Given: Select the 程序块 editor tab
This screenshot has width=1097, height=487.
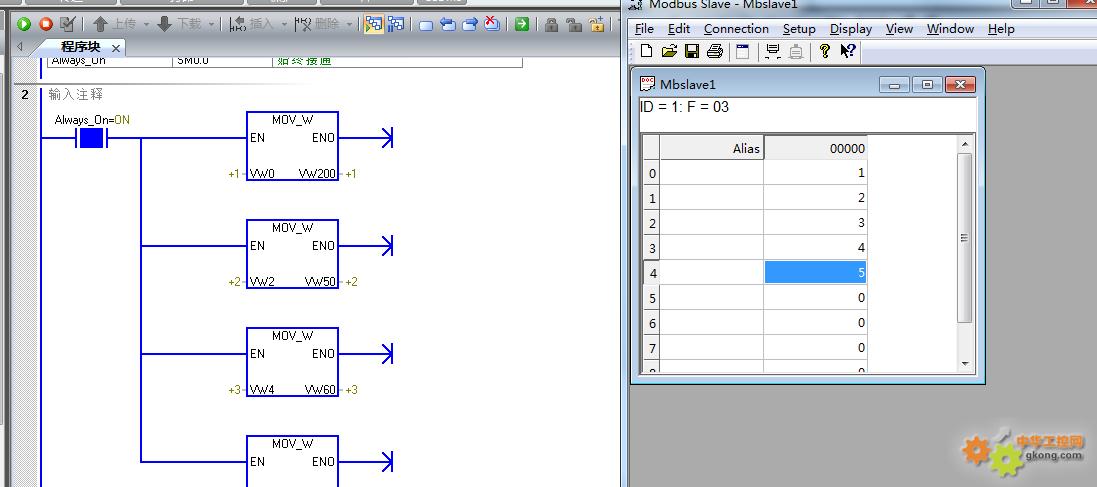Looking at the screenshot, I should [x=80, y=47].
